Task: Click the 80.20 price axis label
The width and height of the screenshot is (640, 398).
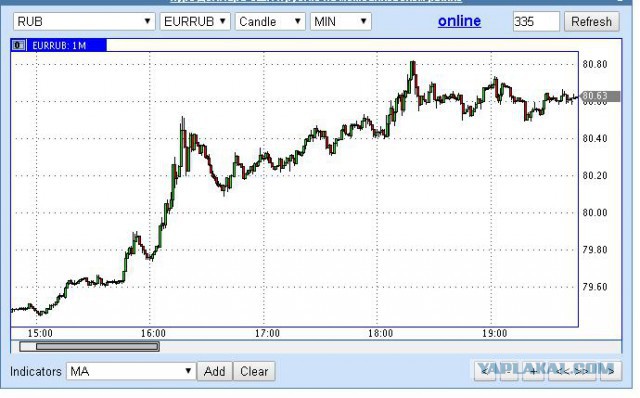Action: (595, 176)
